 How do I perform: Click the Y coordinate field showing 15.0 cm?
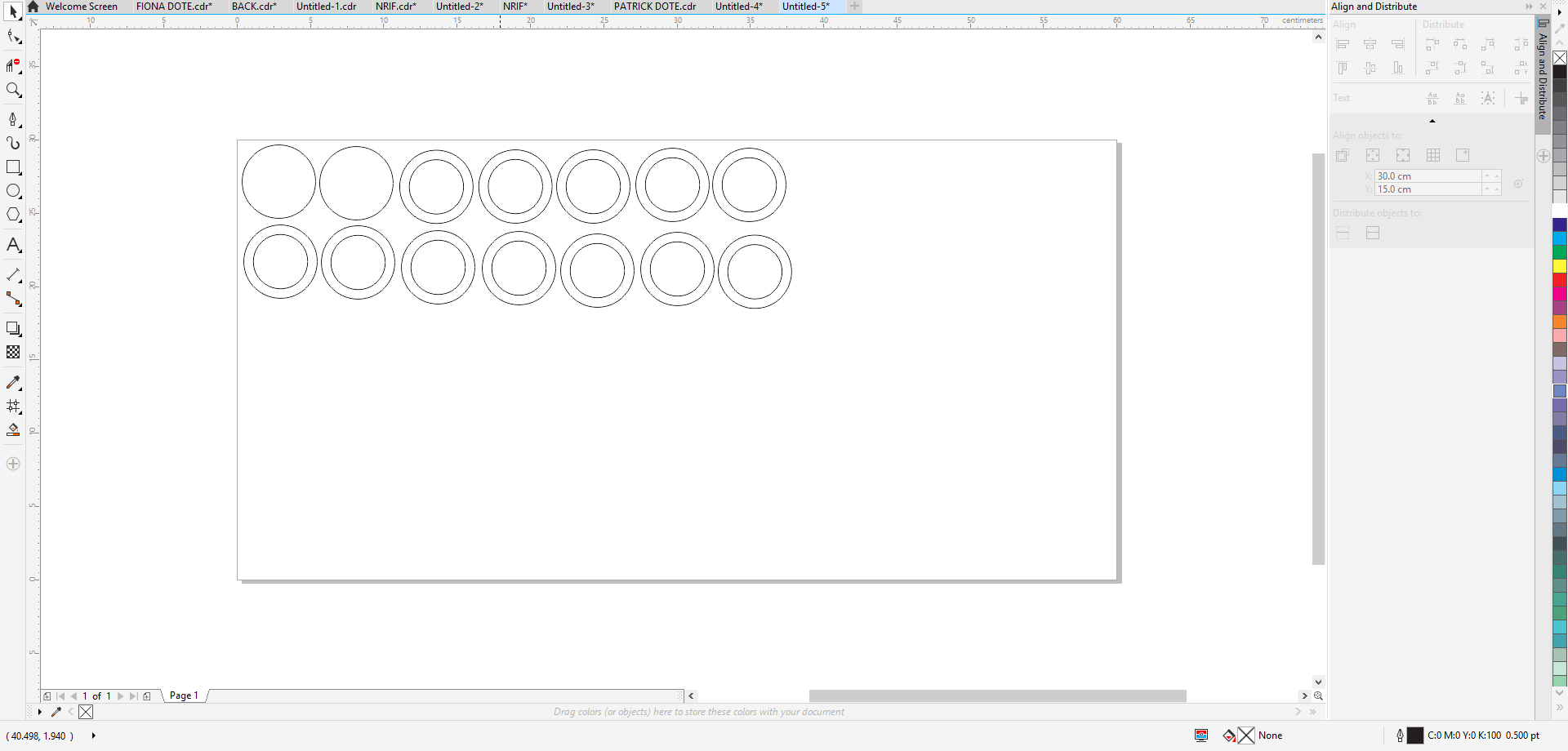[x=1428, y=189]
